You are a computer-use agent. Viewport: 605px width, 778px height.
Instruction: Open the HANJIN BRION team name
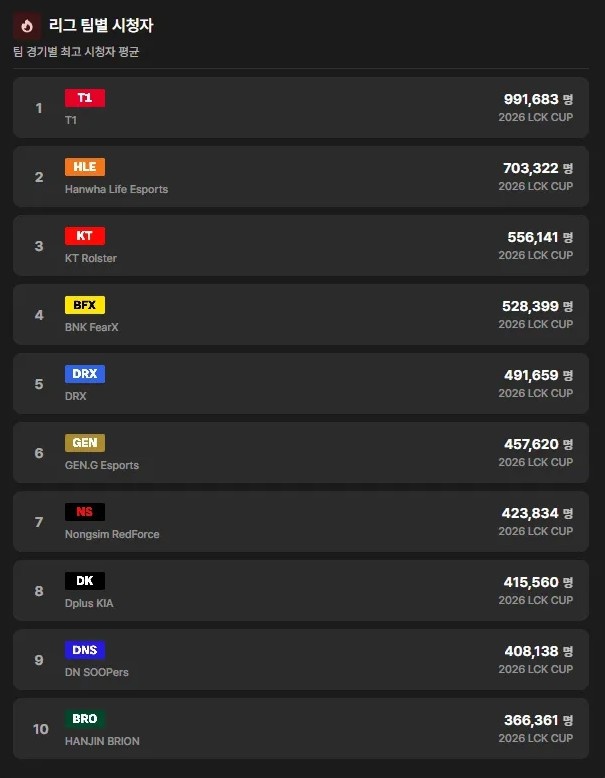coord(102,741)
